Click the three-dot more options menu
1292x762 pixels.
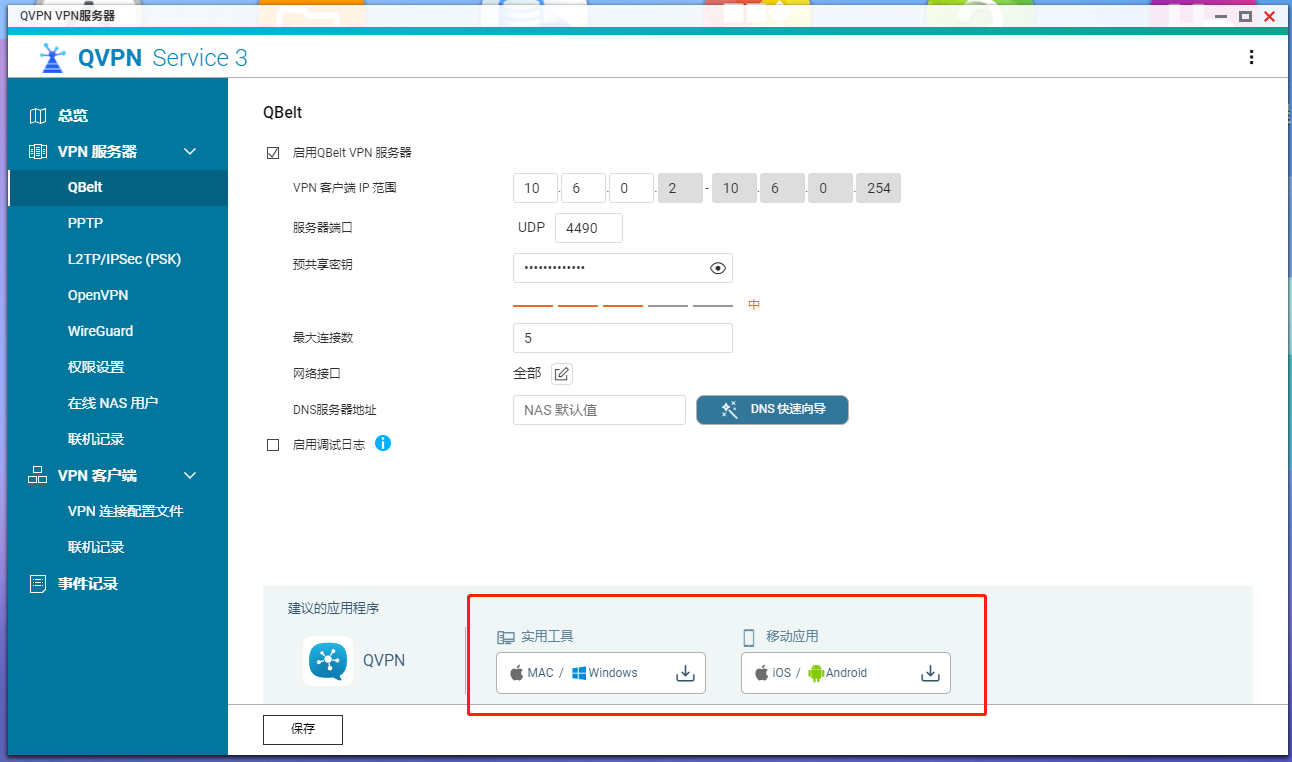(1251, 58)
